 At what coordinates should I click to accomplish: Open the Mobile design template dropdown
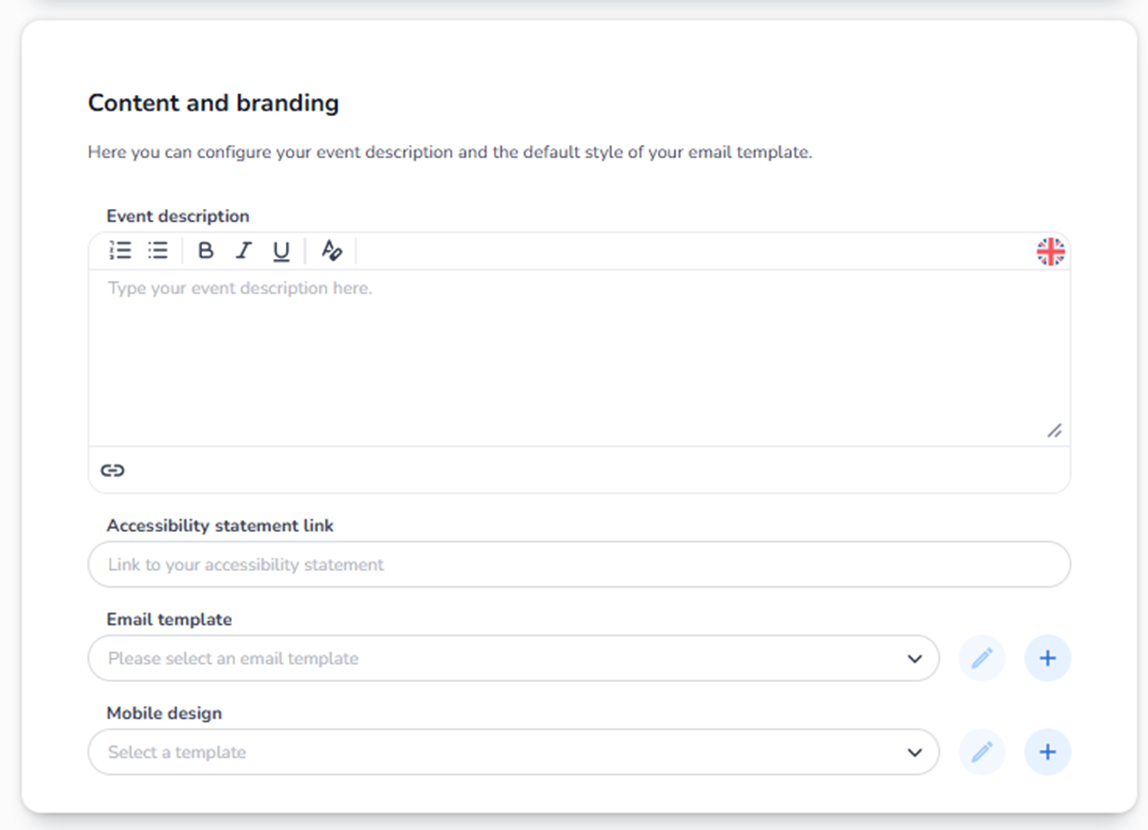pyautogui.click(x=513, y=752)
